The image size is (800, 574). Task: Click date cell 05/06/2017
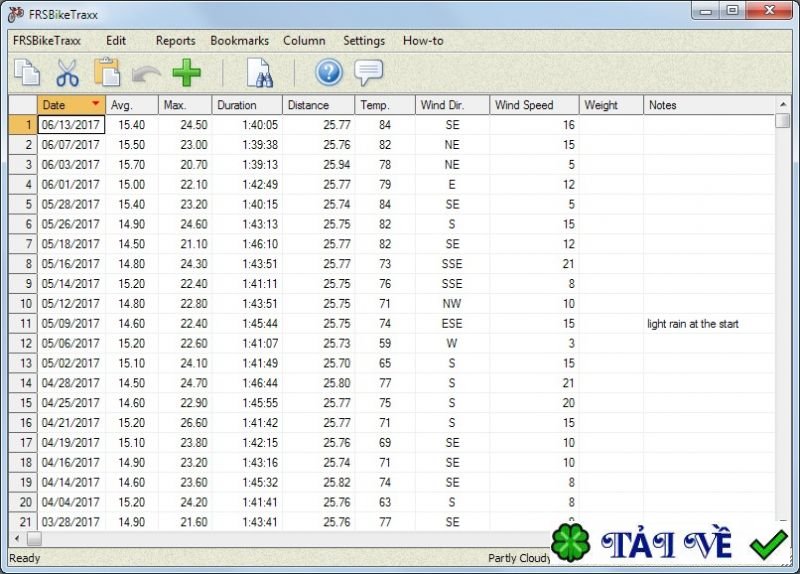click(x=71, y=343)
